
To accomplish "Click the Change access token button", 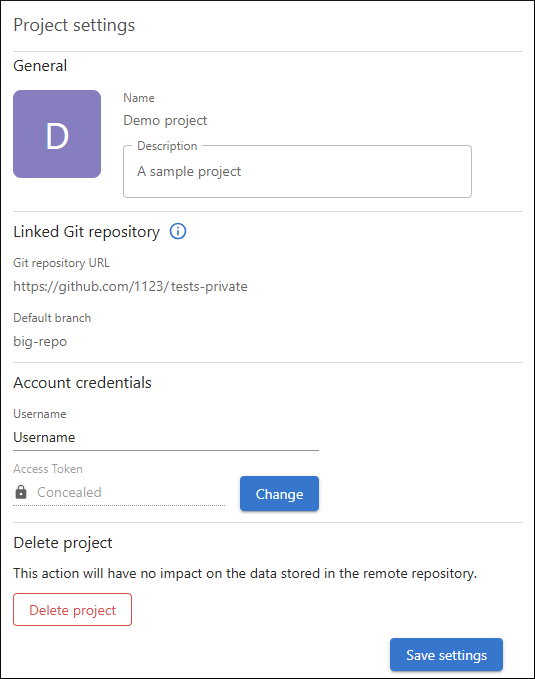I will pos(279,494).
